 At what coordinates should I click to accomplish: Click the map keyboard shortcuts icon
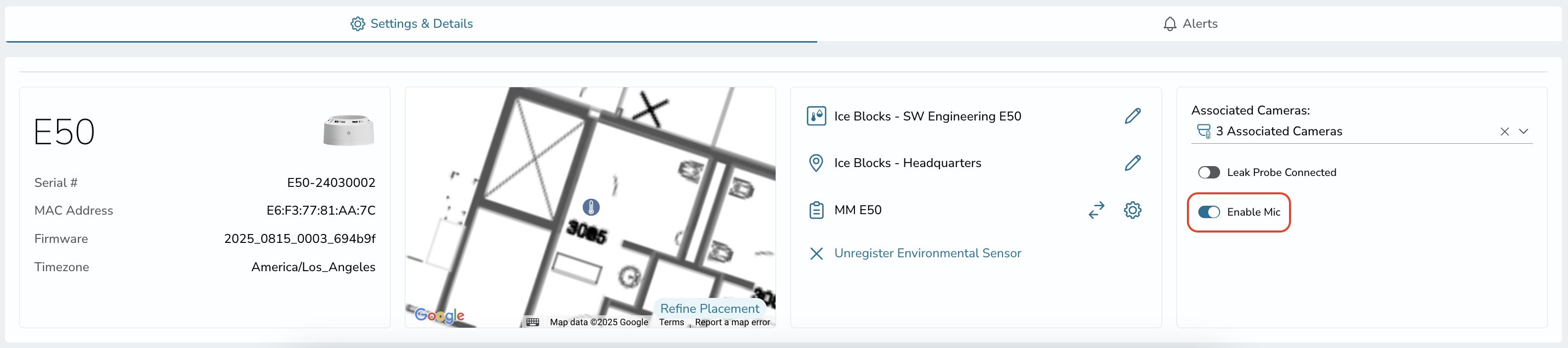(533, 322)
